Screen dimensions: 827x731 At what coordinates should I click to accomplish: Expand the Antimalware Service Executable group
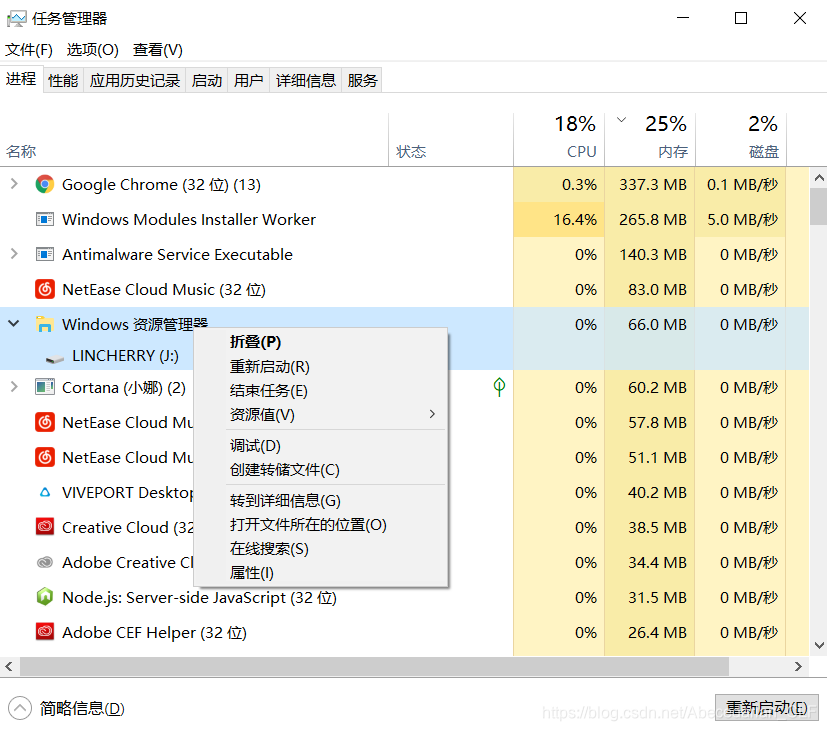point(14,254)
